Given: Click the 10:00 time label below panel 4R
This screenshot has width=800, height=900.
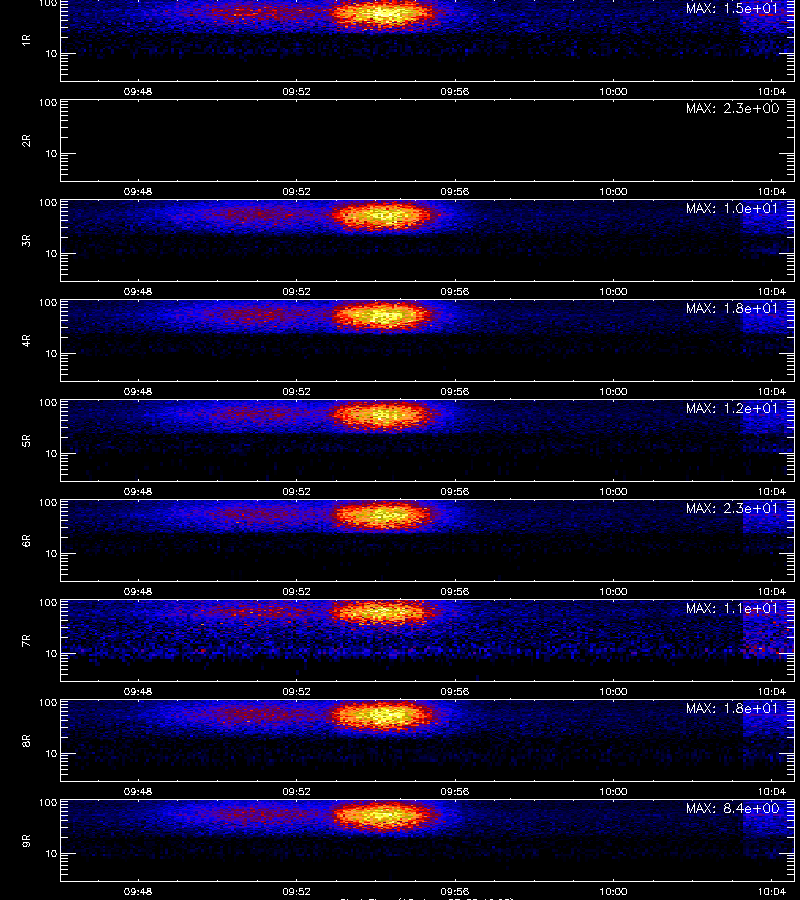Looking at the screenshot, I should pyautogui.click(x=613, y=391).
